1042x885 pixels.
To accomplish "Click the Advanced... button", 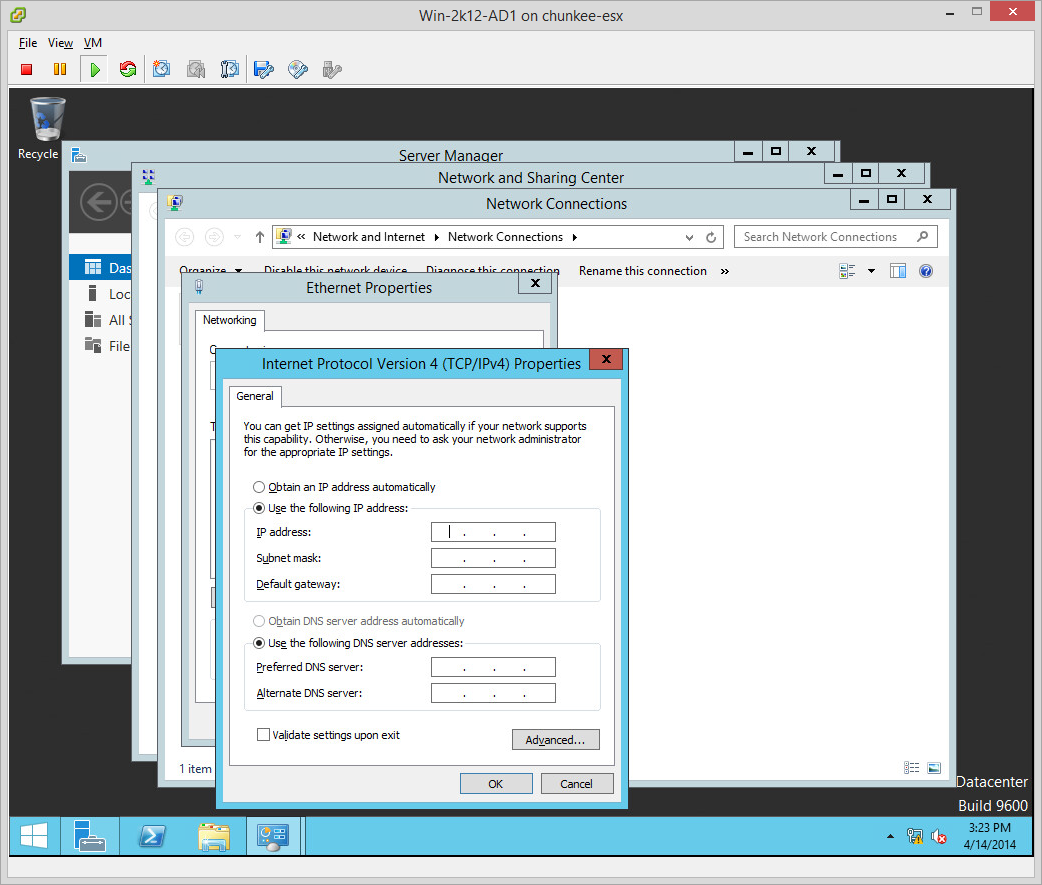I will click(x=555, y=740).
